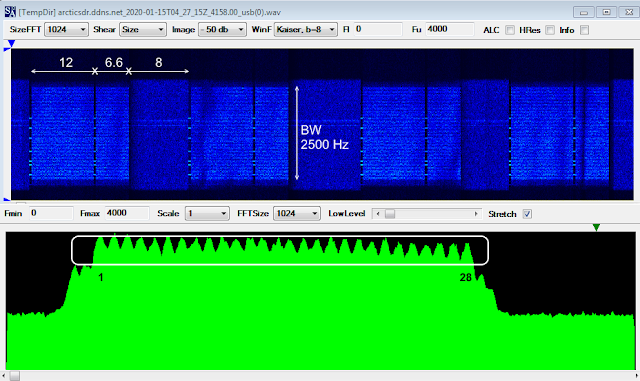Click the blue triangle marker above spectrogram
Image resolution: width=640 pixels, height=381 pixels.
(x=11, y=44)
